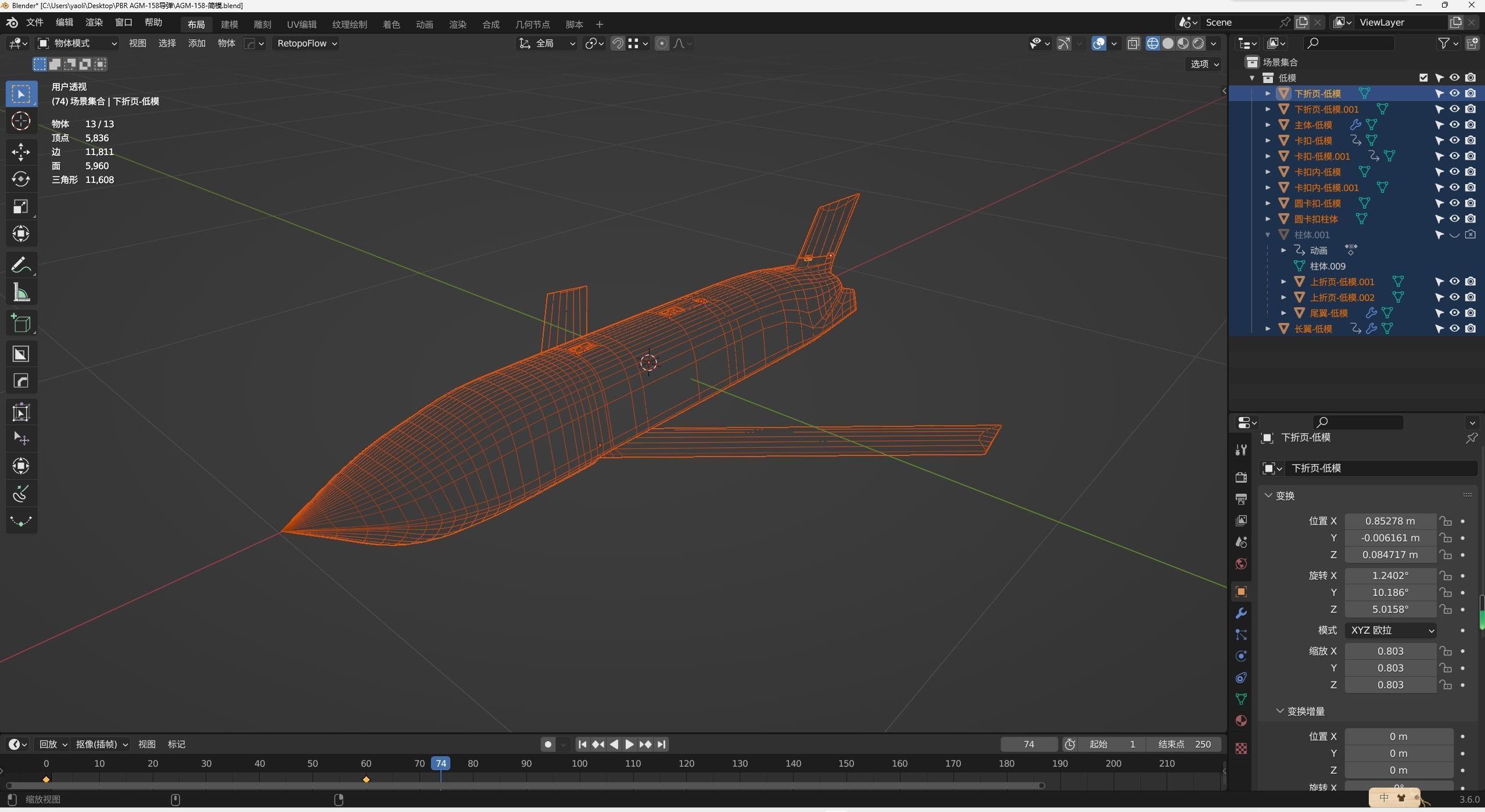
Task: Open the viewport 视图 menu
Action: coord(138,44)
